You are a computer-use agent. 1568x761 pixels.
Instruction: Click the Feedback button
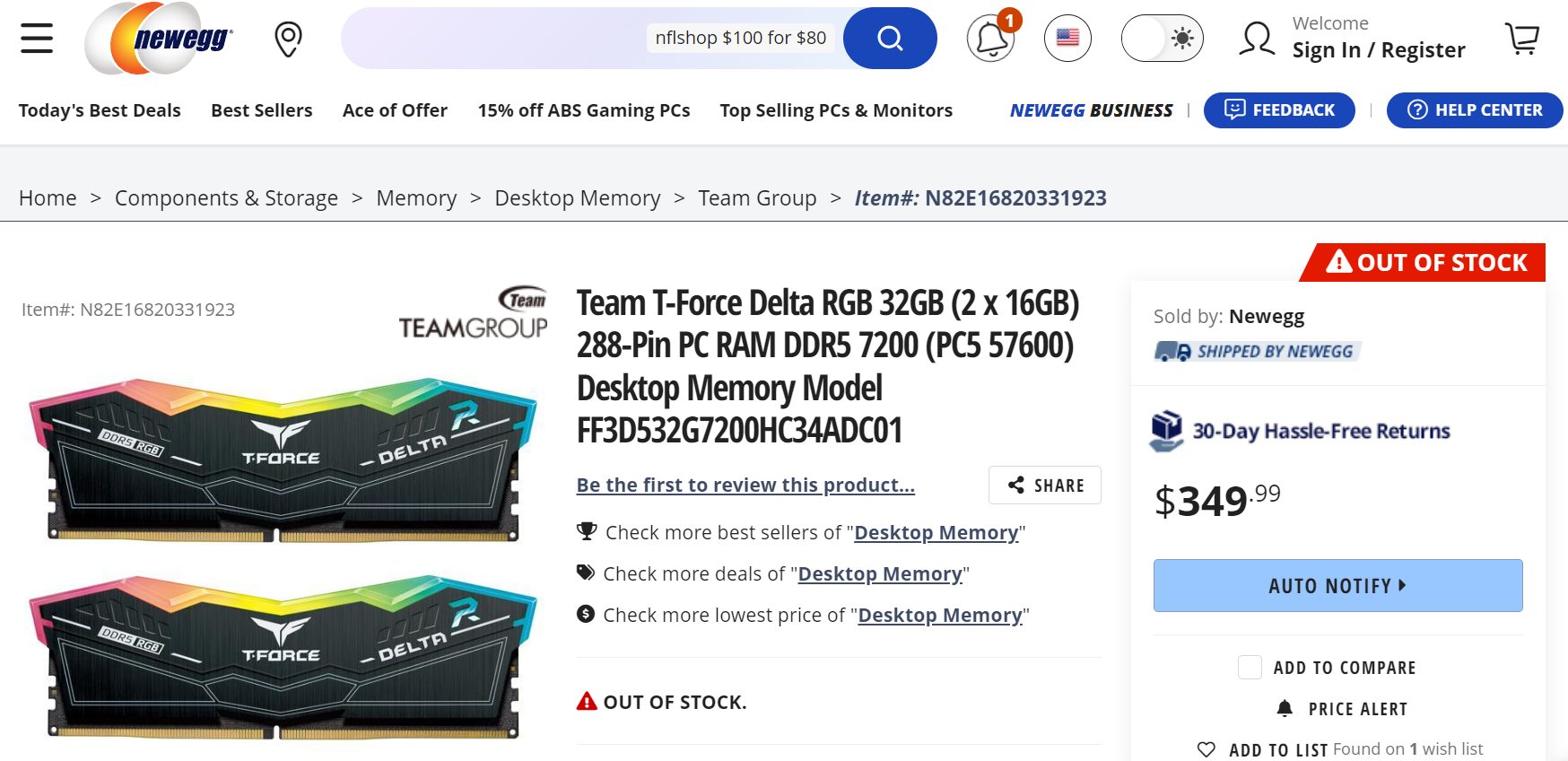[x=1279, y=110]
